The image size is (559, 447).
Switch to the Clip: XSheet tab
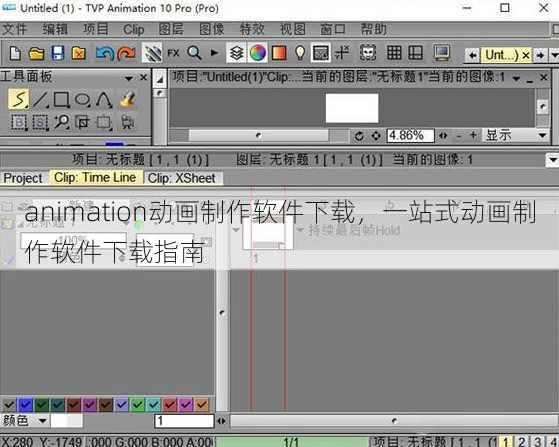pos(182,178)
